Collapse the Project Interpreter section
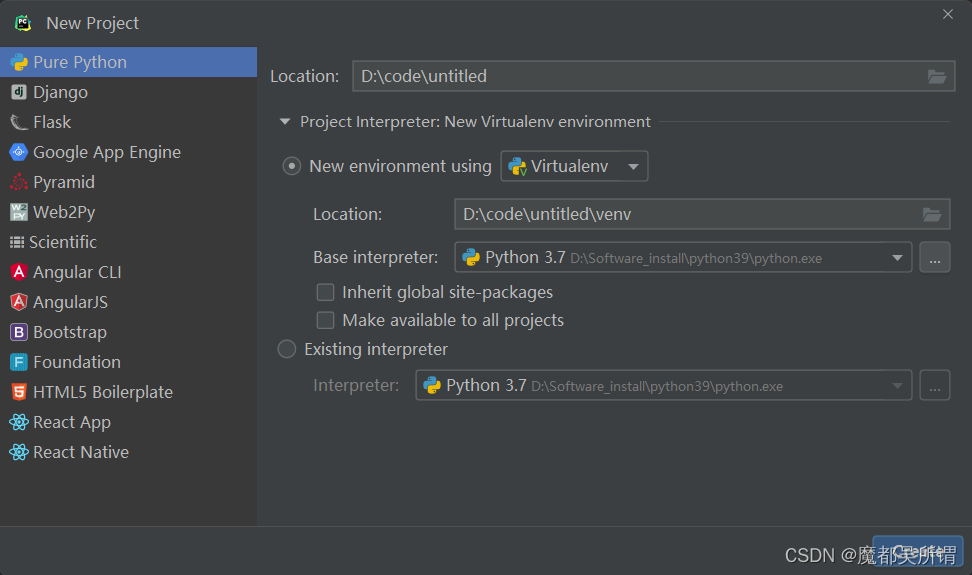The image size is (972, 575). click(x=285, y=121)
